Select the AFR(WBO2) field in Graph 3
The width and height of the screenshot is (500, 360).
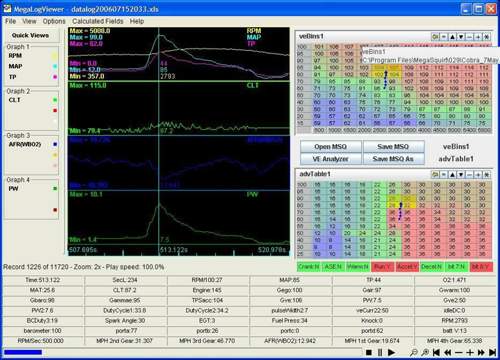[x=25, y=144]
